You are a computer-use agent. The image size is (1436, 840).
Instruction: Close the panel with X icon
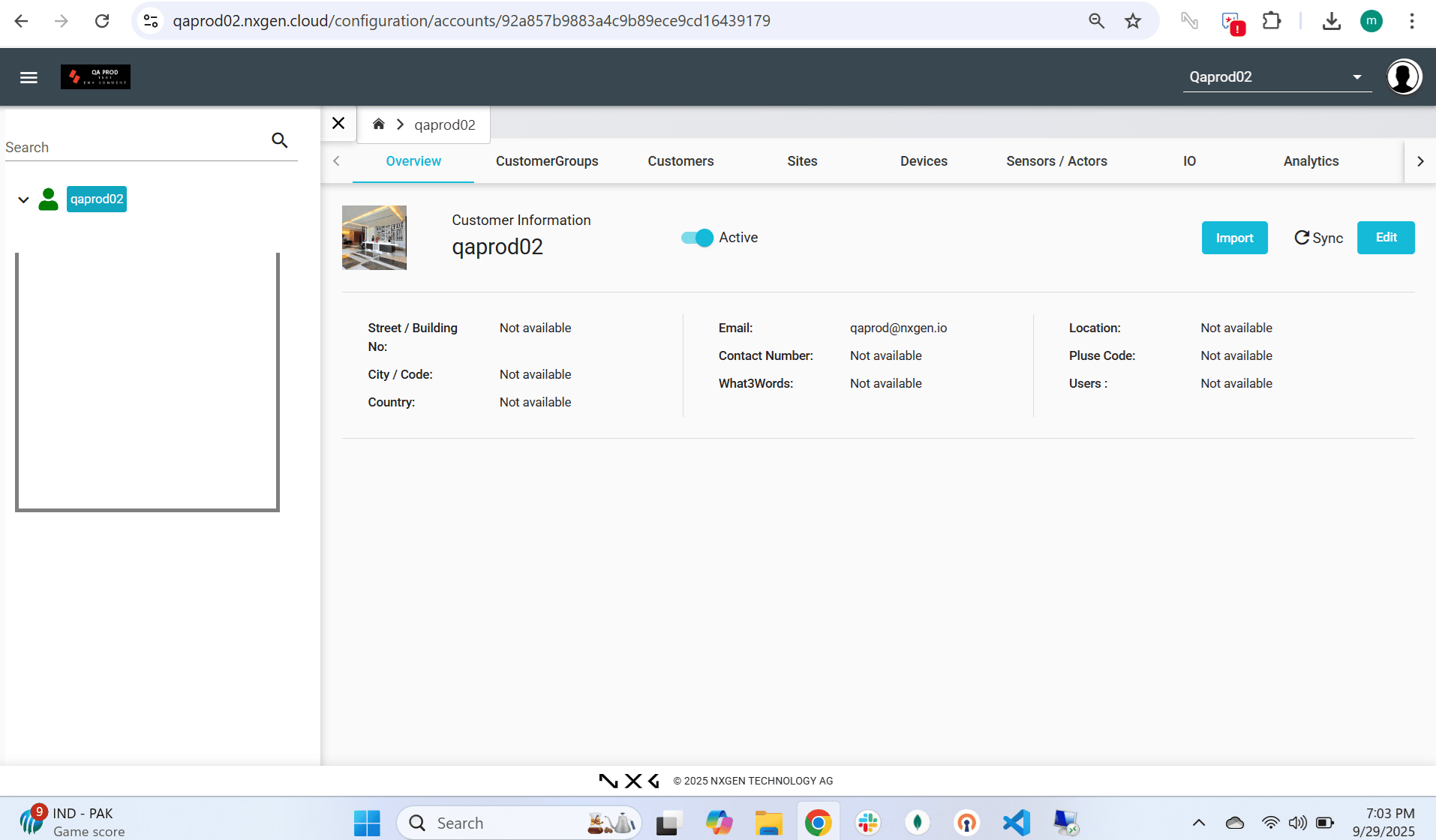[x=338, y=123]
